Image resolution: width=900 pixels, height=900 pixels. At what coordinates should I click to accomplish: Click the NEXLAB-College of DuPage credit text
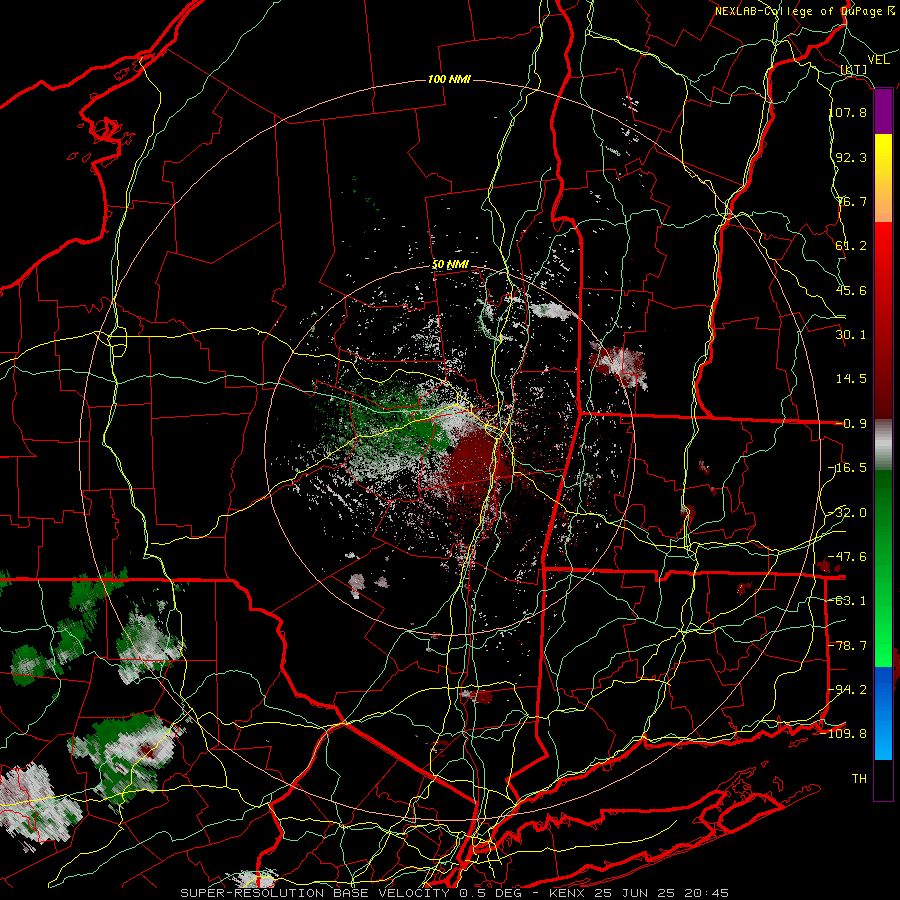coord(804,11)
